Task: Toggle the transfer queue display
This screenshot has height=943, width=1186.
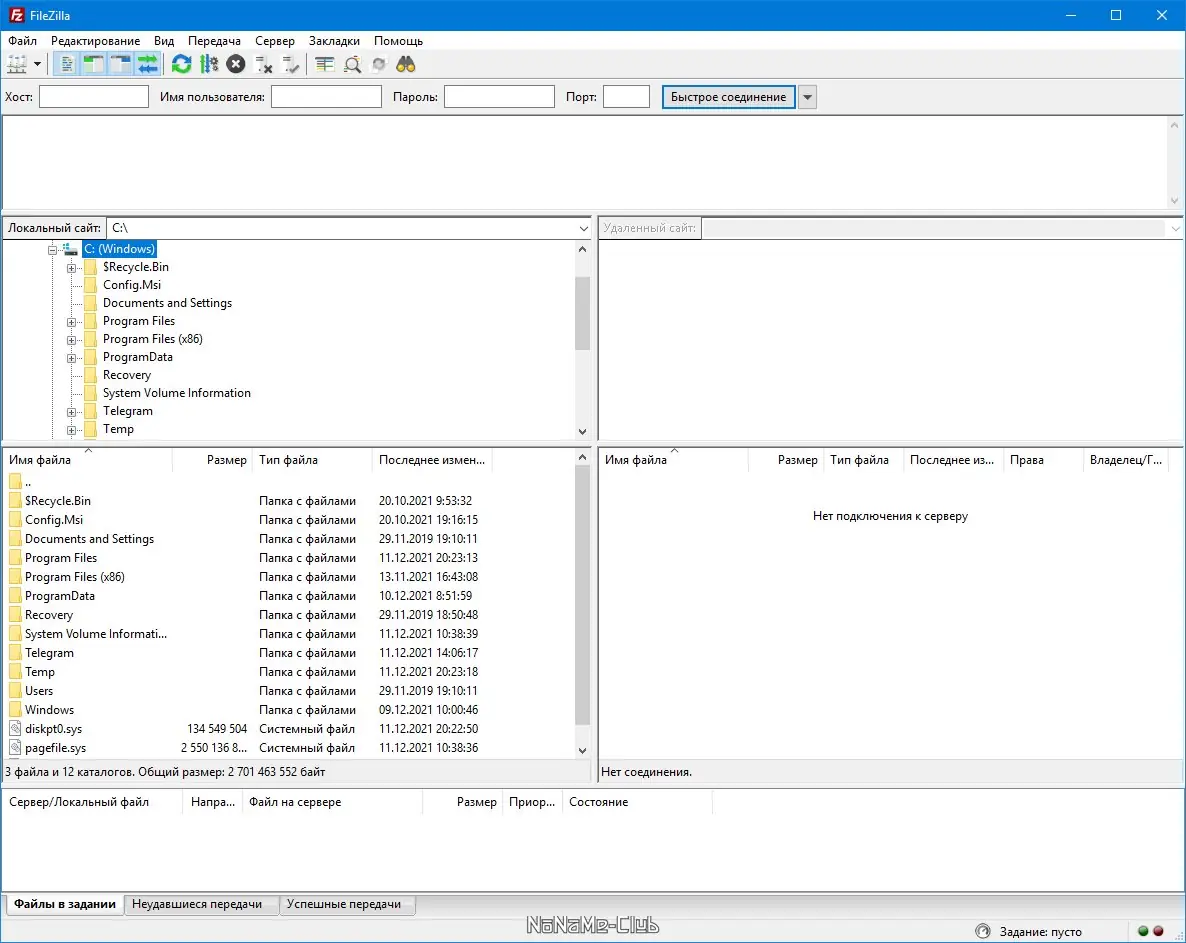Action: click(147, 64)
